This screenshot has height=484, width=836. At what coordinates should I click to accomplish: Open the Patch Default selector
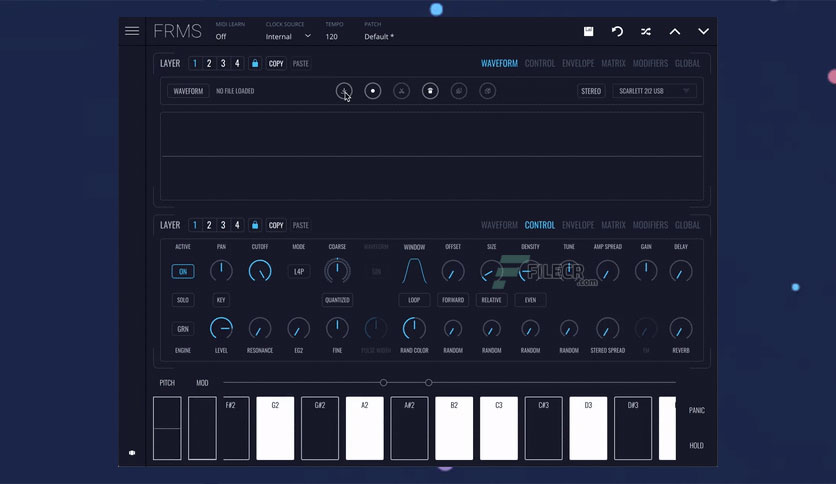(x=379, y=36)
